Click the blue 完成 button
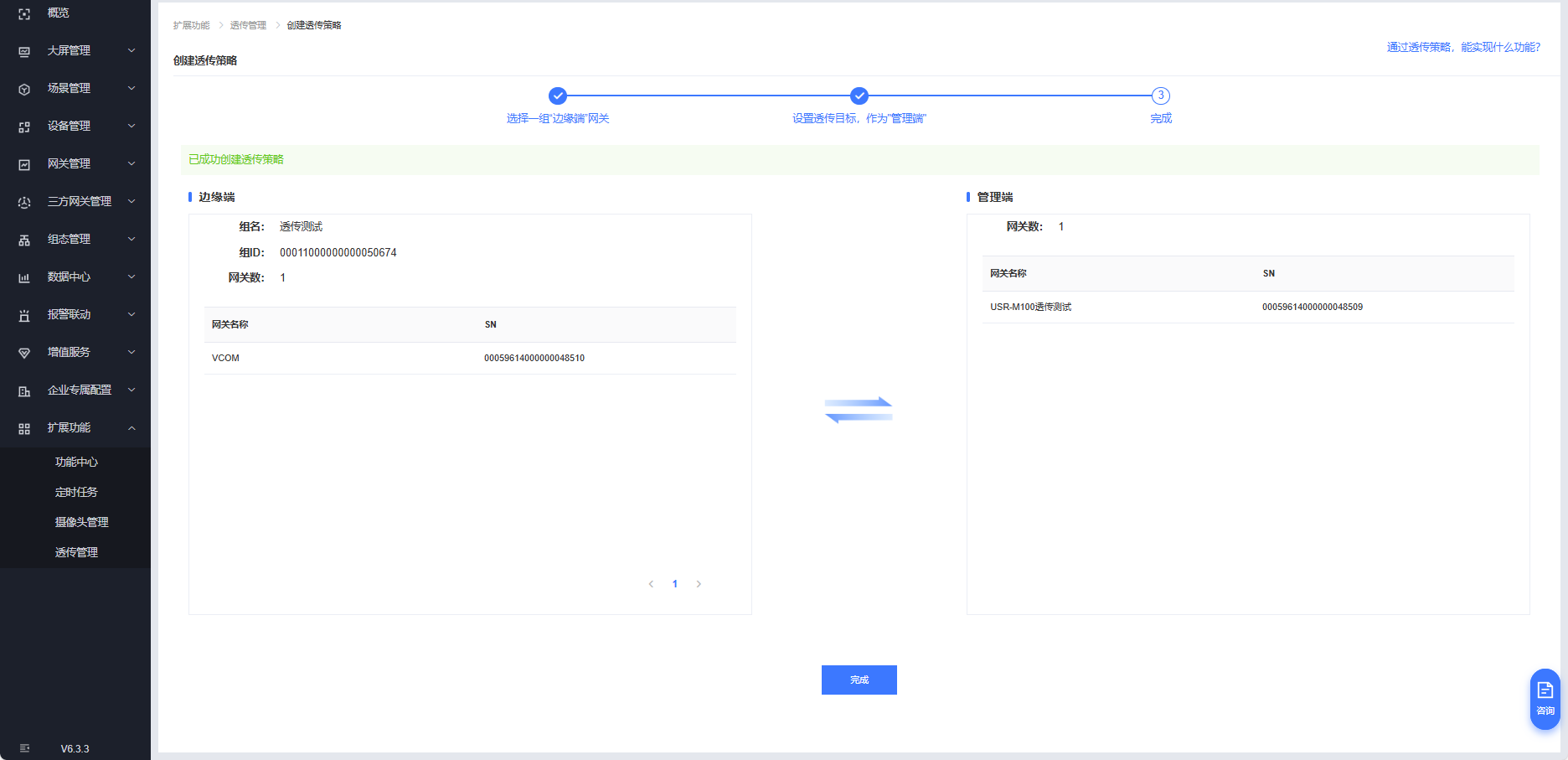The image size is (1568, 760). coord(859,680)
